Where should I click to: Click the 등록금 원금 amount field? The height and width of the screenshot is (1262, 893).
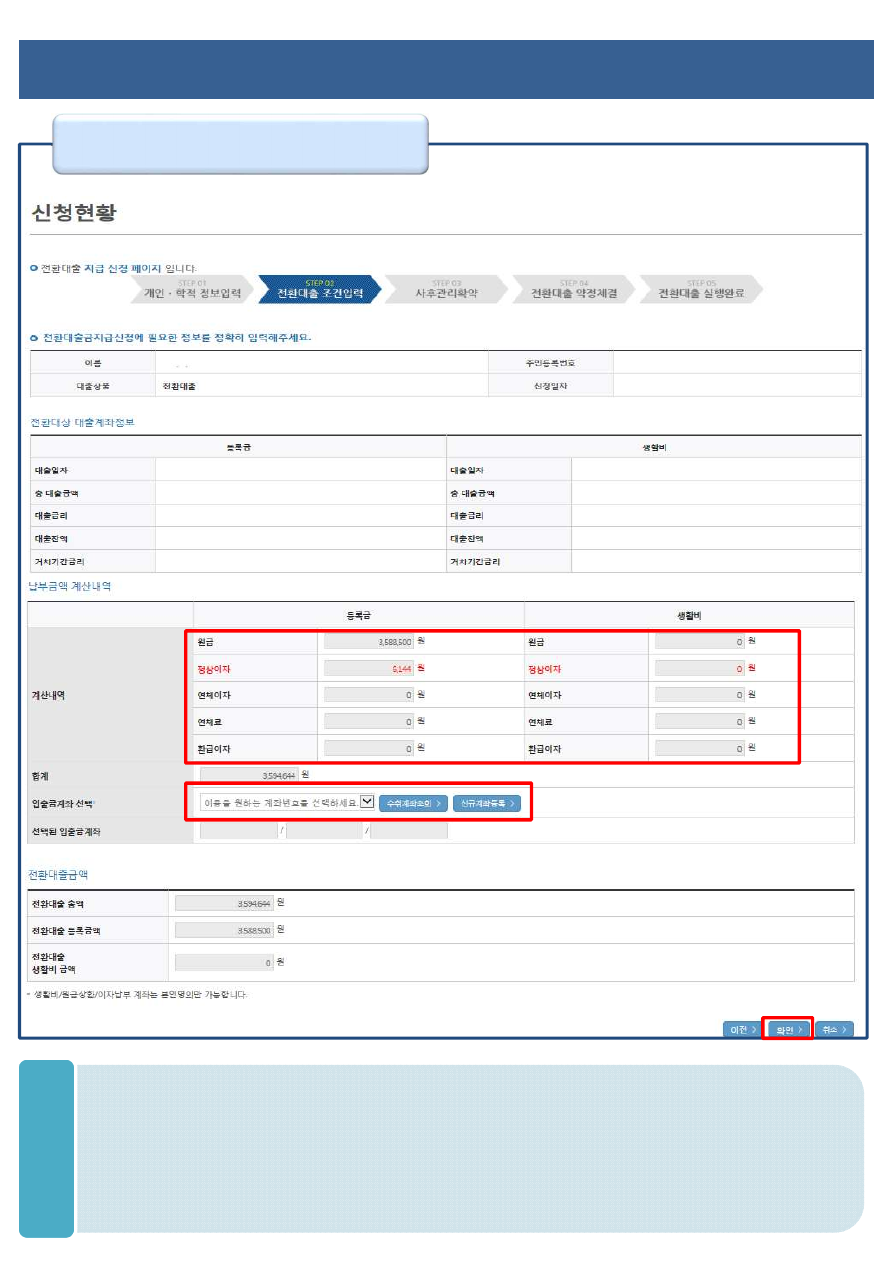pos(368,641)
